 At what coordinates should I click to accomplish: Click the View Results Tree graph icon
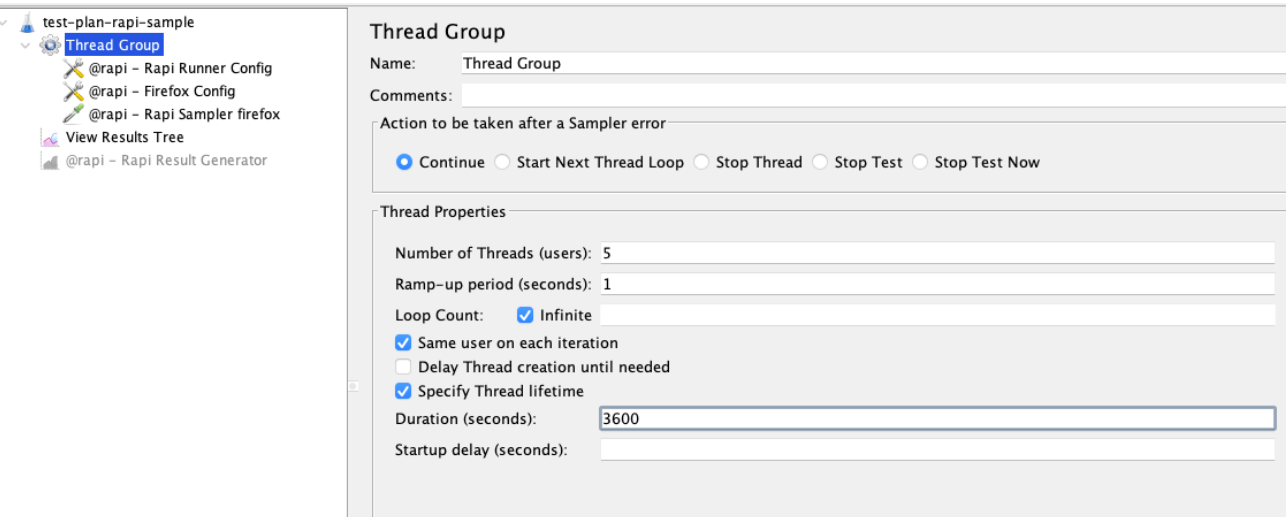[49, 137]
